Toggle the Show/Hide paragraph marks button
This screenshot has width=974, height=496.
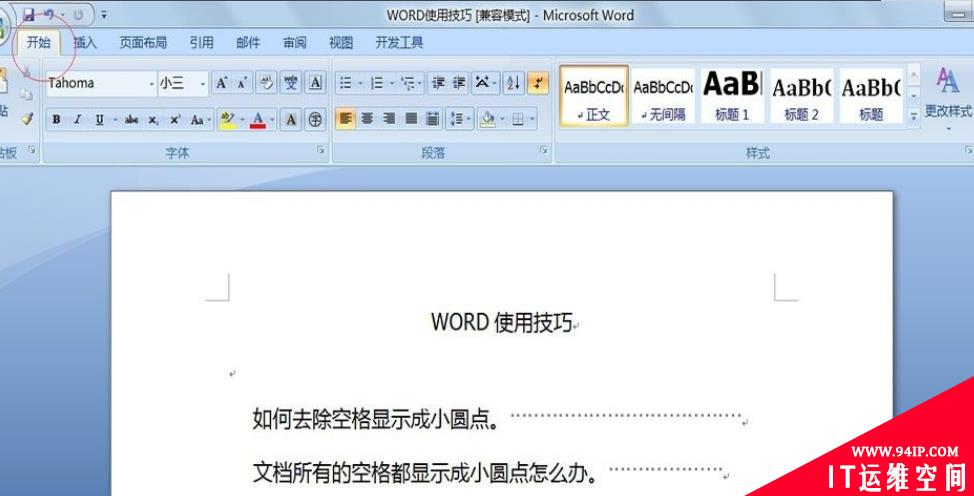pyautogui.click(x=538, y=83)
